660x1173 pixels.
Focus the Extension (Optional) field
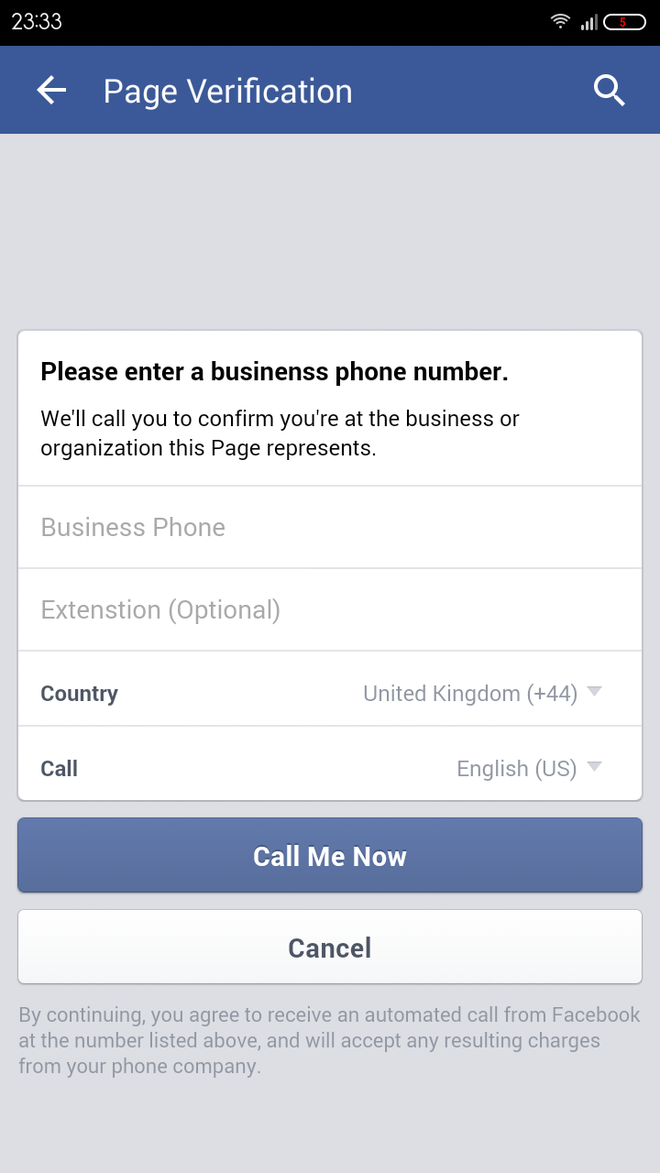click(329, 610)
